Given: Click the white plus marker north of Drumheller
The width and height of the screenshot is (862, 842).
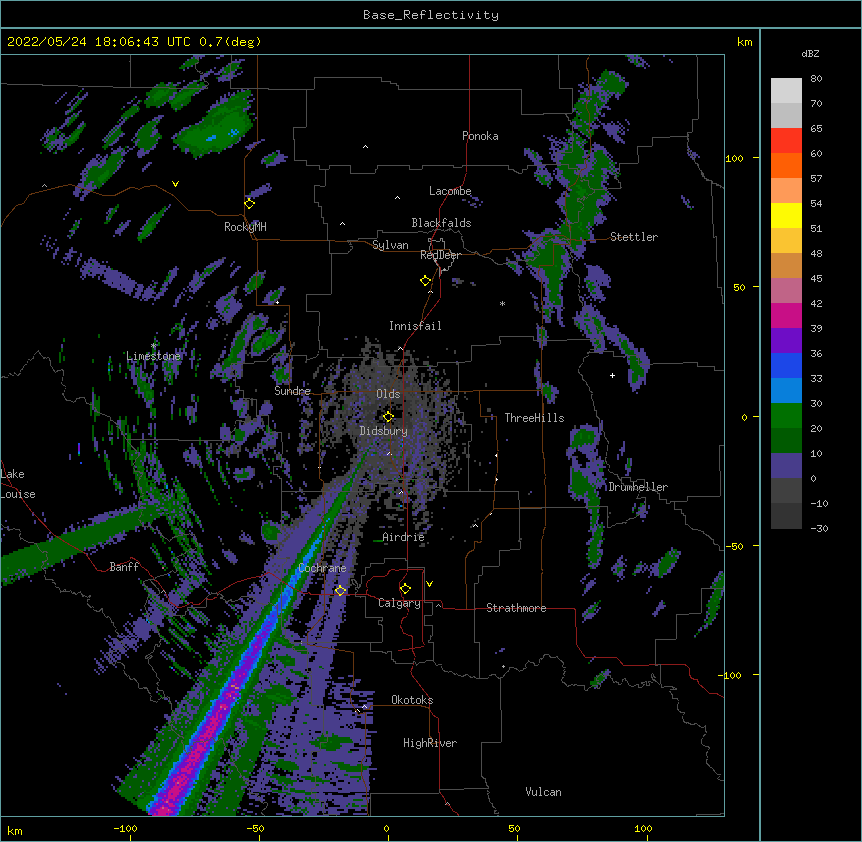Looking at the screenshot, I should click(x=612, y=375).
